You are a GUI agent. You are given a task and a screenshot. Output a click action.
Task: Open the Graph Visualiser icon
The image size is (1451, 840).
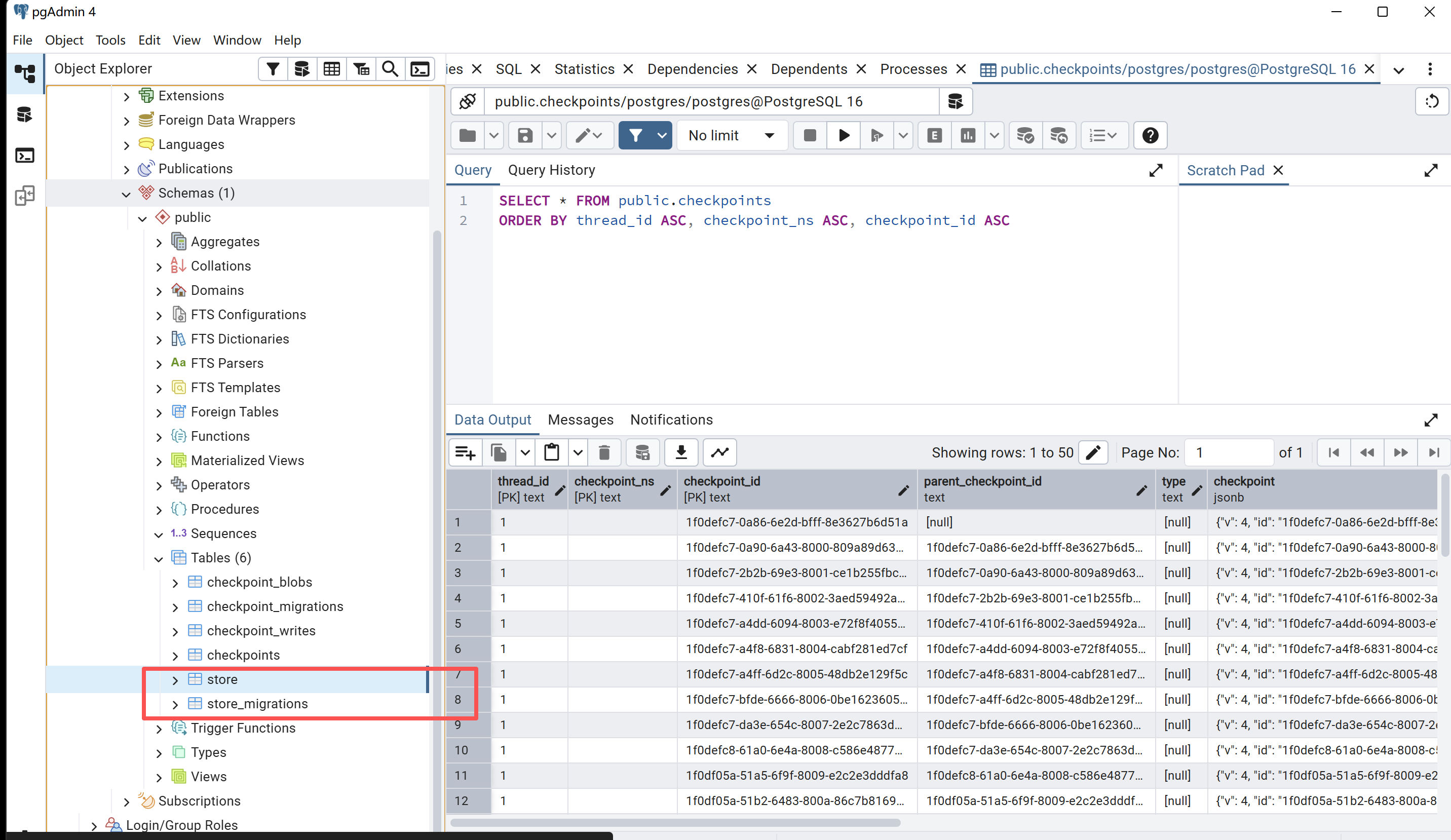[x=720, y=452]
